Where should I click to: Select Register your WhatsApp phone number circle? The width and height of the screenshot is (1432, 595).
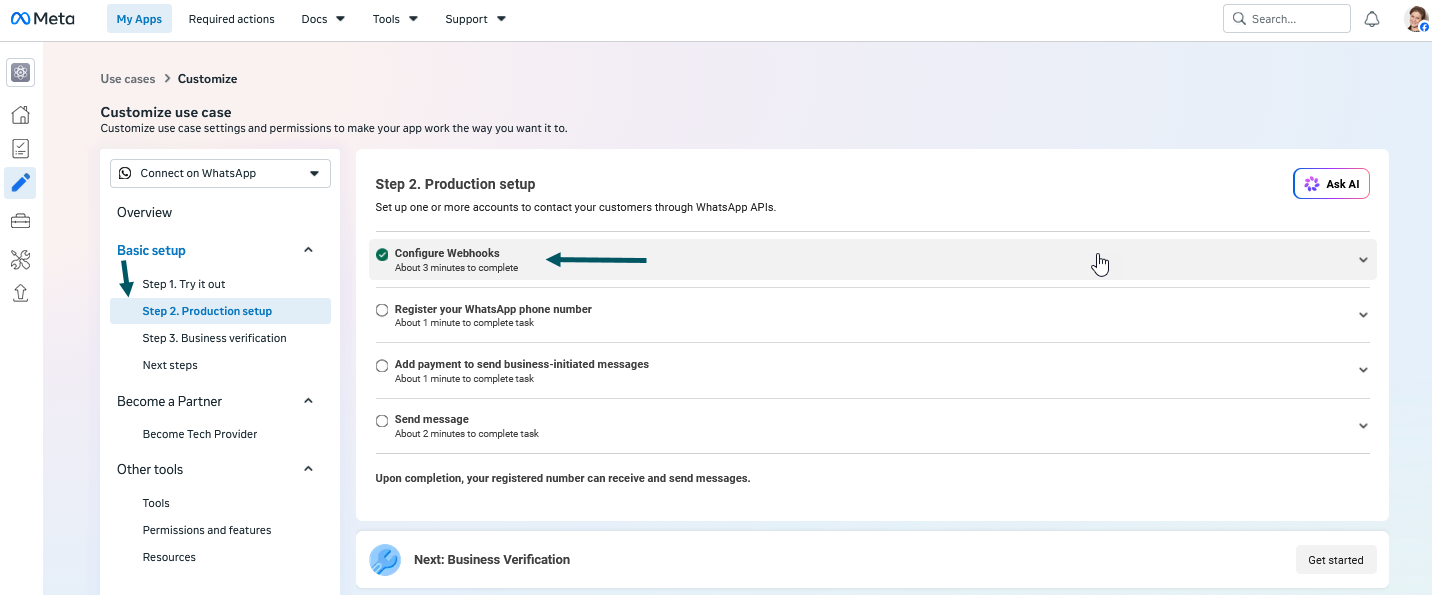pyautogui.click(x=382, y=310)
